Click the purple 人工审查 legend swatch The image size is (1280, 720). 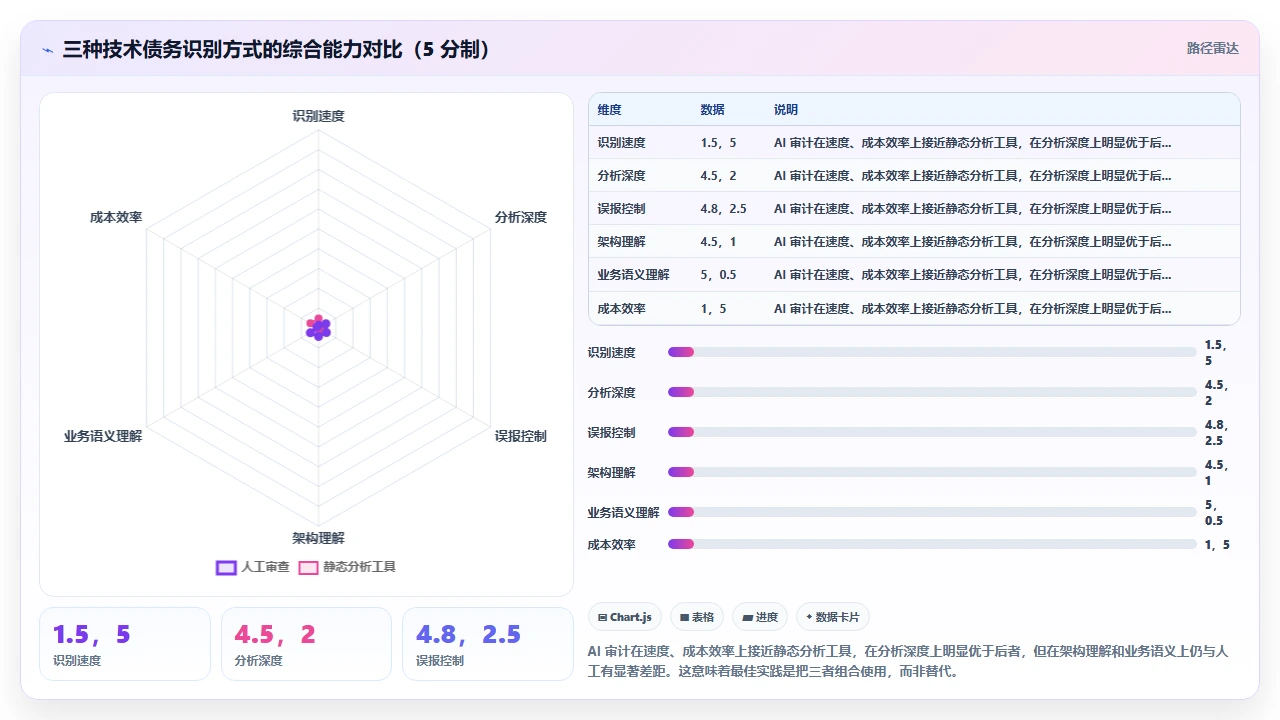[226, 567]
